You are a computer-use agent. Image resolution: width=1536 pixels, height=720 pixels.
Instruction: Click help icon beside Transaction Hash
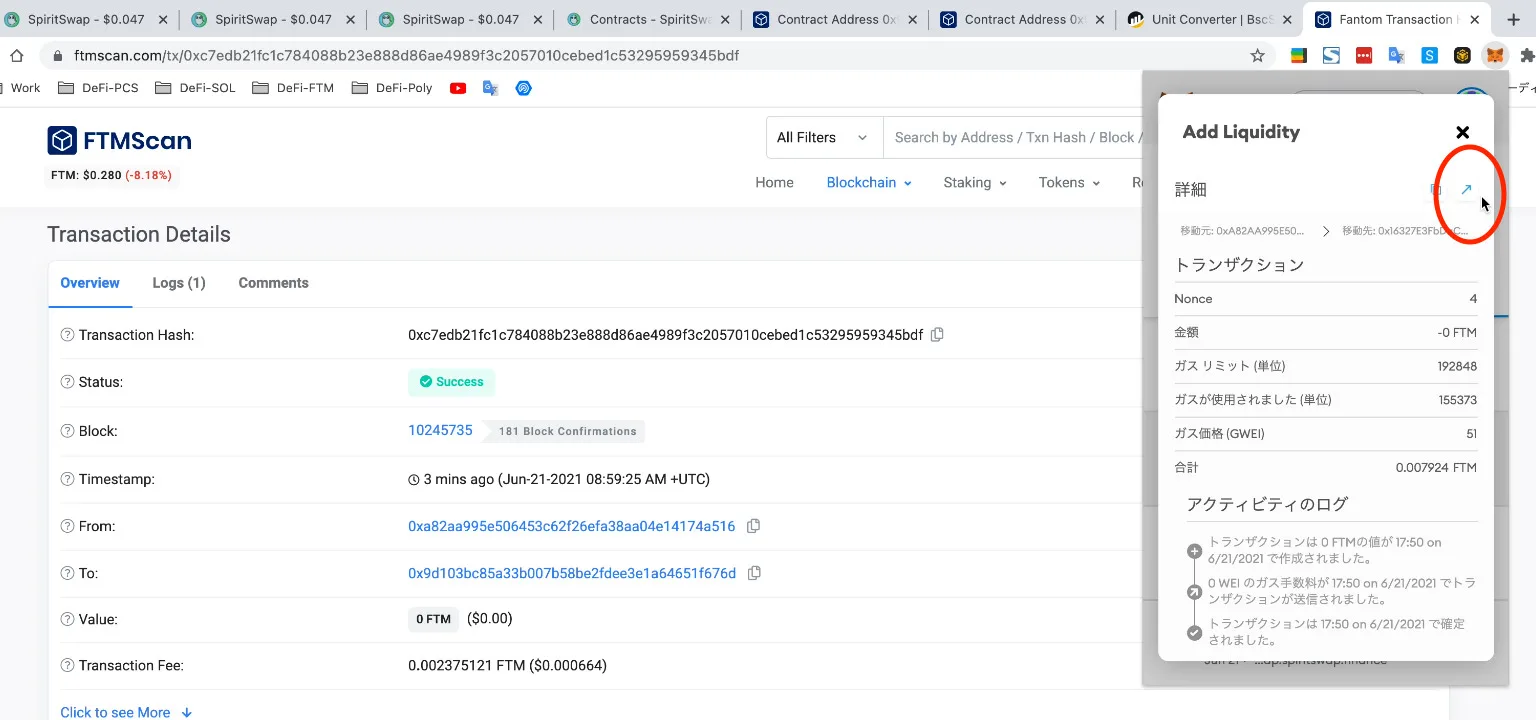[x=67, y=335]
